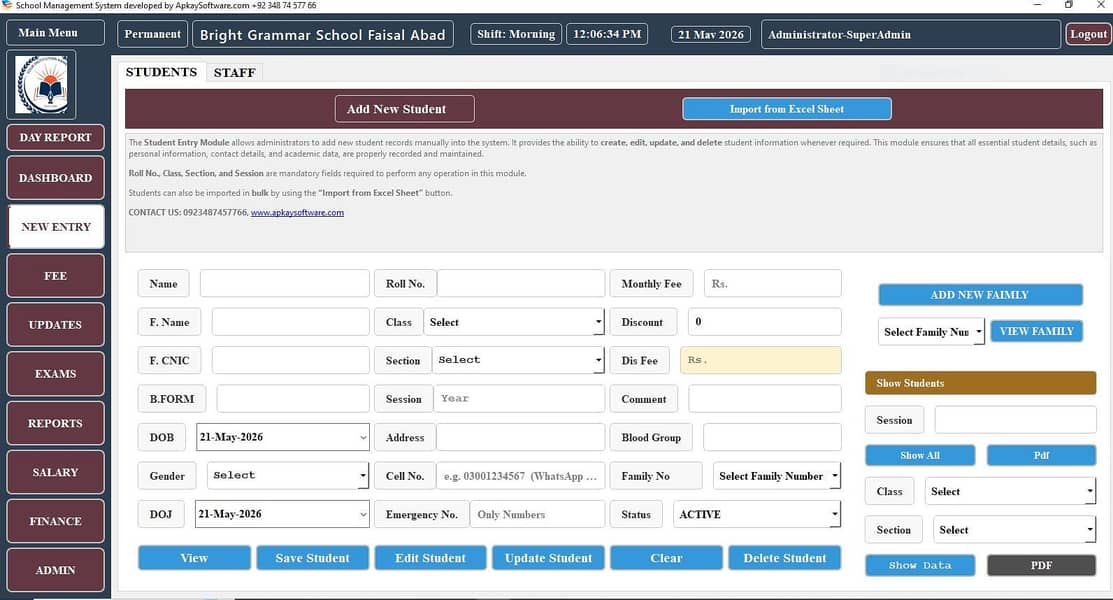1113x600 pixels.
Task: Click into the Monthly Fee field
Action: pyautogui.click(x=772, y=283)
